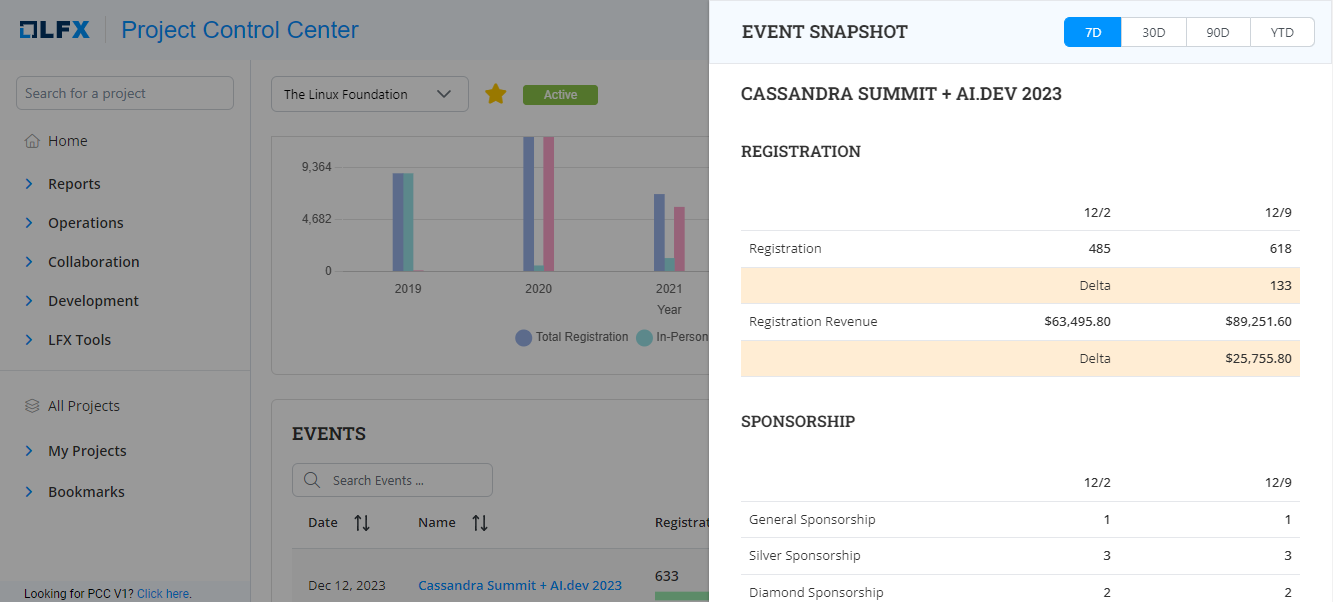Screen dimensions: 1333x602
Task: Toggle In-Person legend marker in chart
Action: 644,337
